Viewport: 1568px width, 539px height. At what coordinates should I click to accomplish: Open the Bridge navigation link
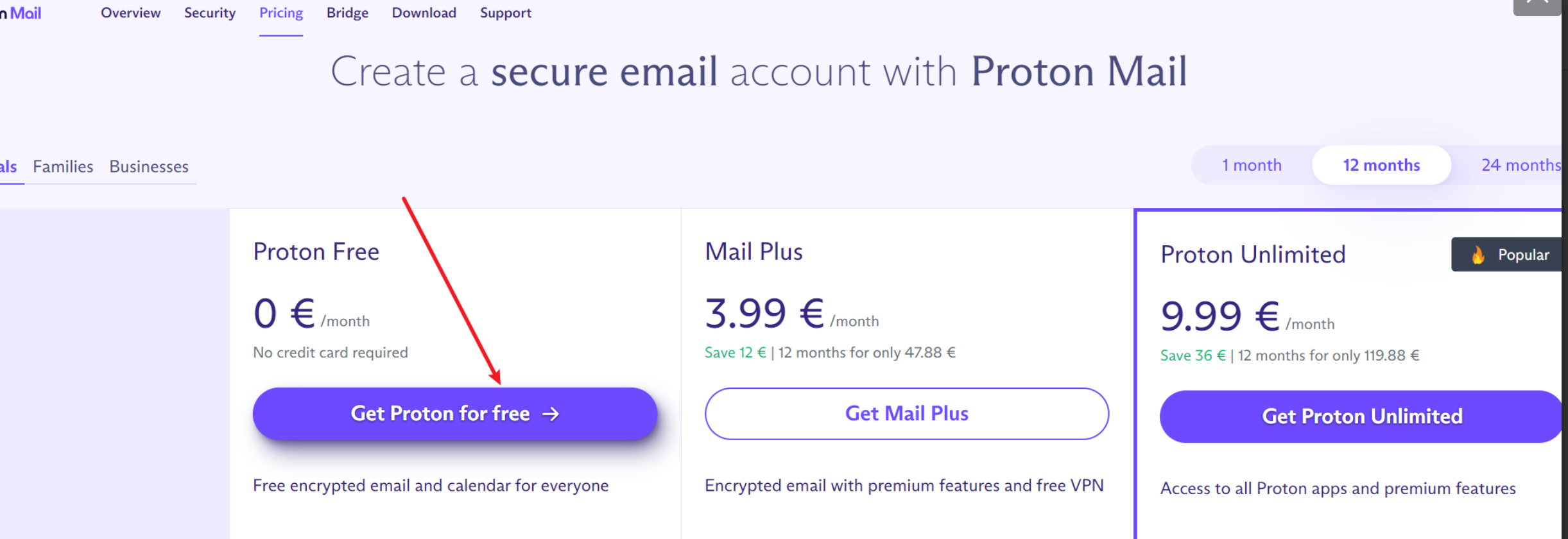point(347,13)
